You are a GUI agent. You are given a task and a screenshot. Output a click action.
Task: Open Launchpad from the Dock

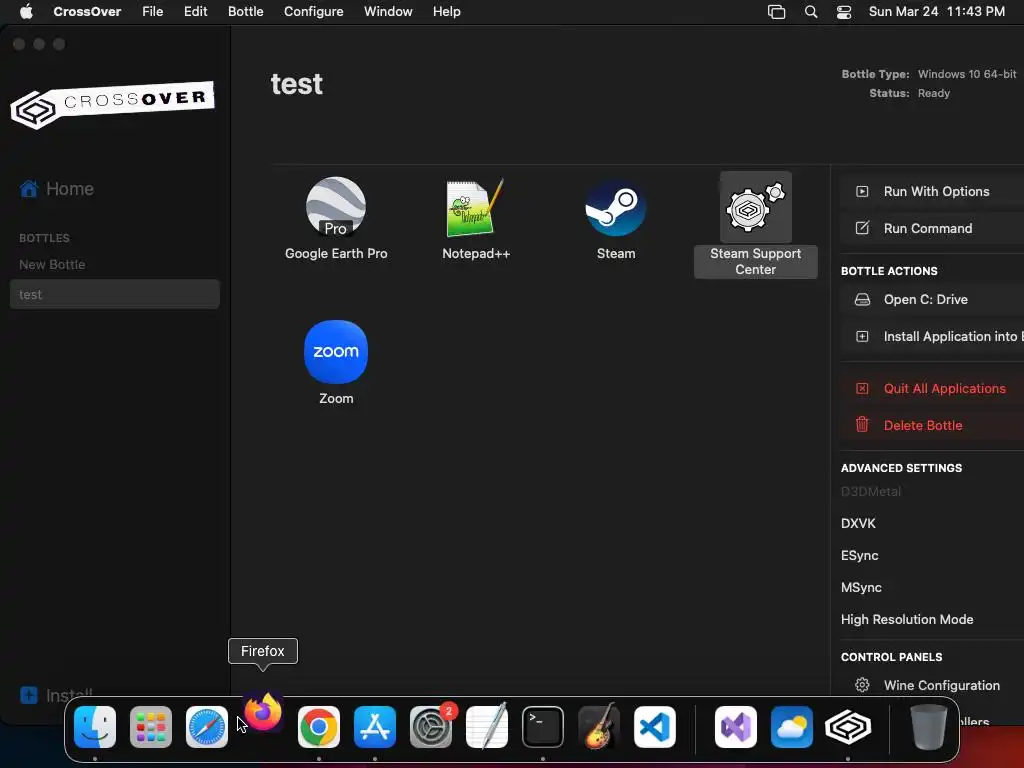[151, 727]
